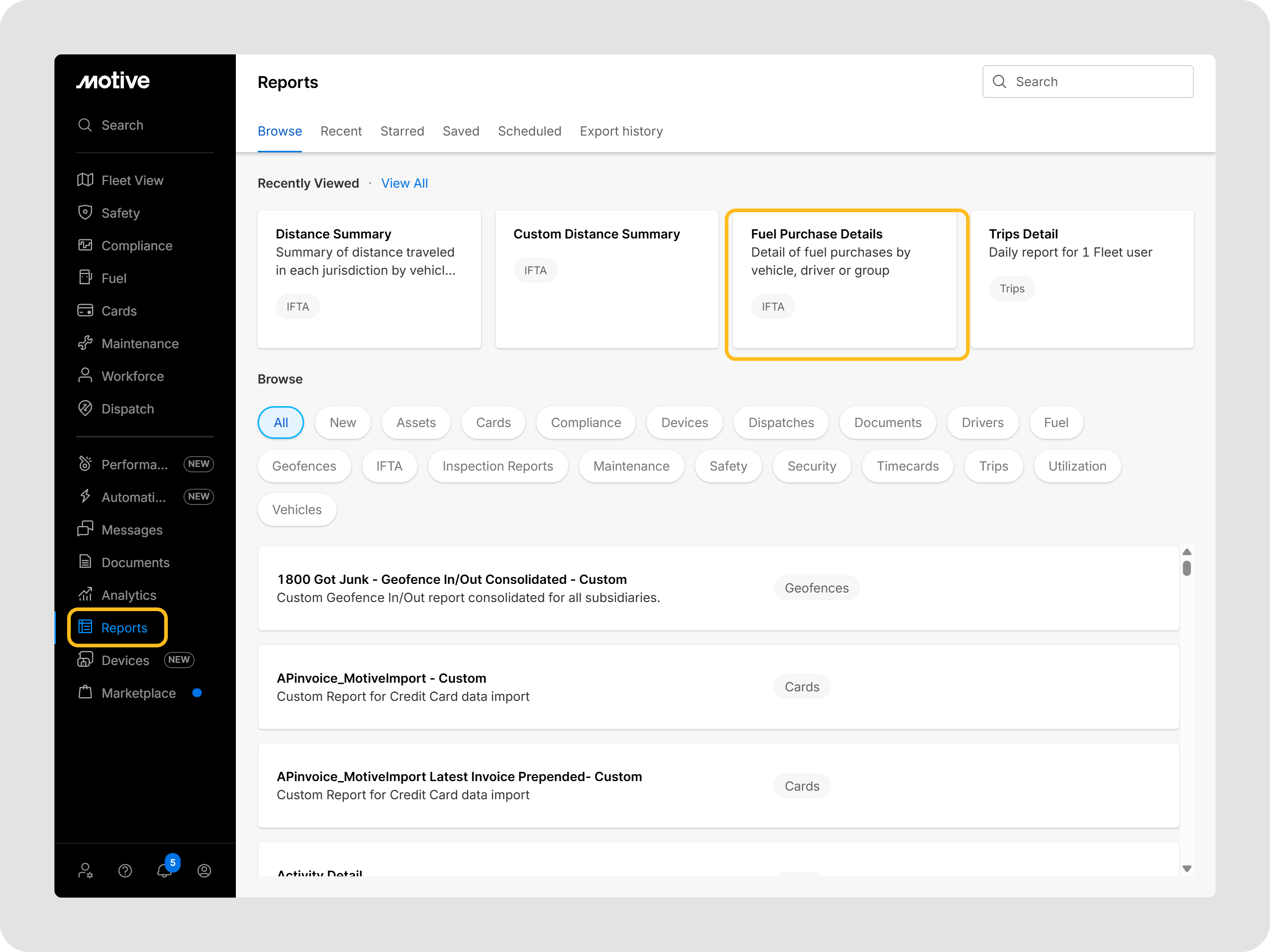Viewport: 1270px width, 952px height.
Task: Select the Maintenance wrench icon
Action: click(x=85, y=343)
